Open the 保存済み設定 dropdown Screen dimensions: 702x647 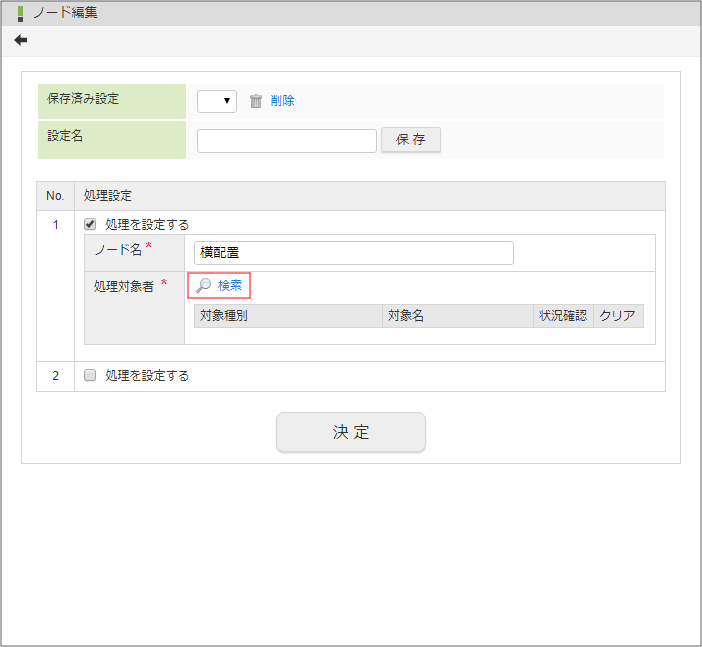(217, 101)
